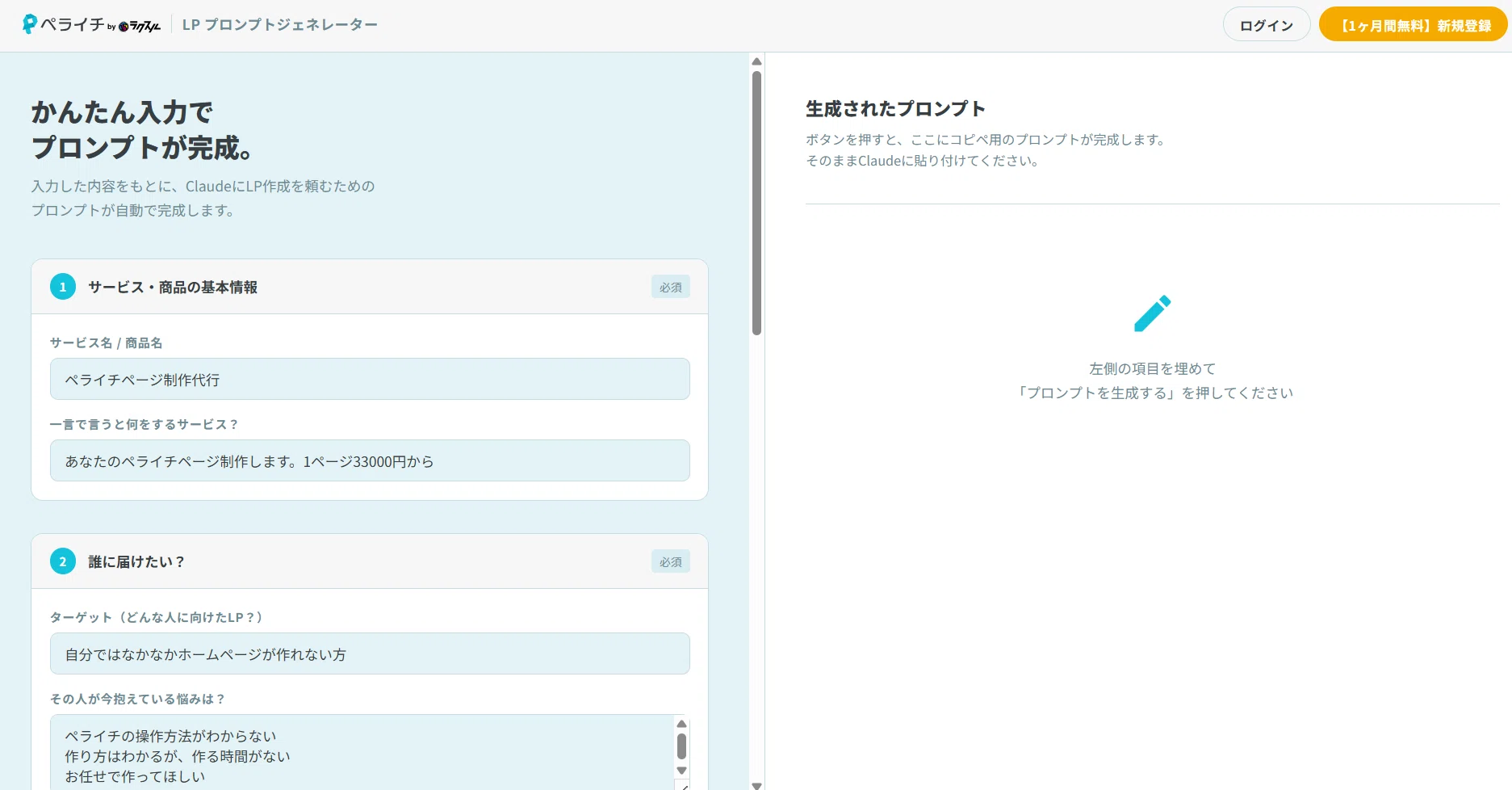This screenshot has height=790, width=1512.
Task: Focus the 一言で言うと何をするサービス input field
Action: click(x=370, y=460)
